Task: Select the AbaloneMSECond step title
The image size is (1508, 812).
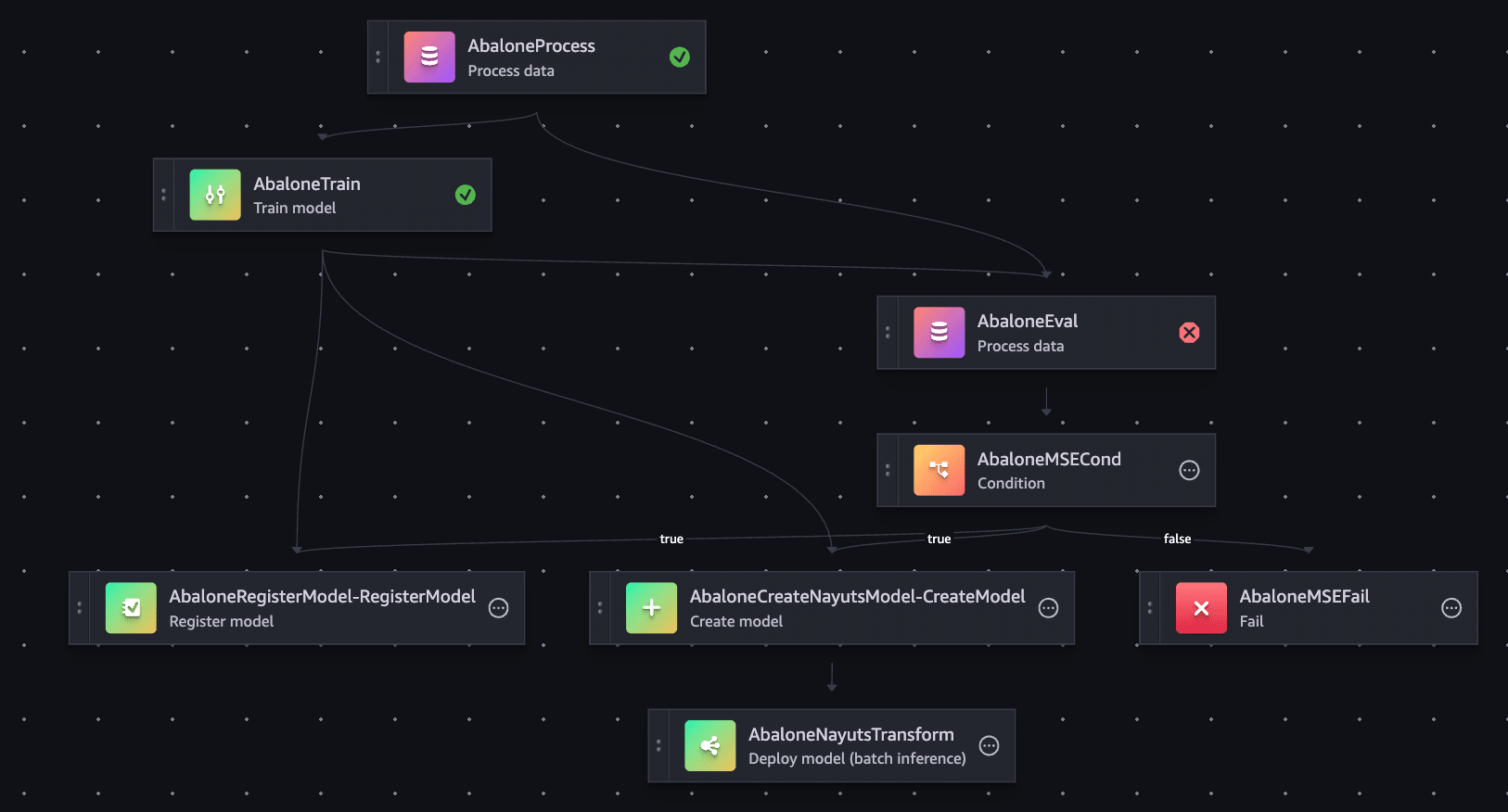Action: point(1049,459)
